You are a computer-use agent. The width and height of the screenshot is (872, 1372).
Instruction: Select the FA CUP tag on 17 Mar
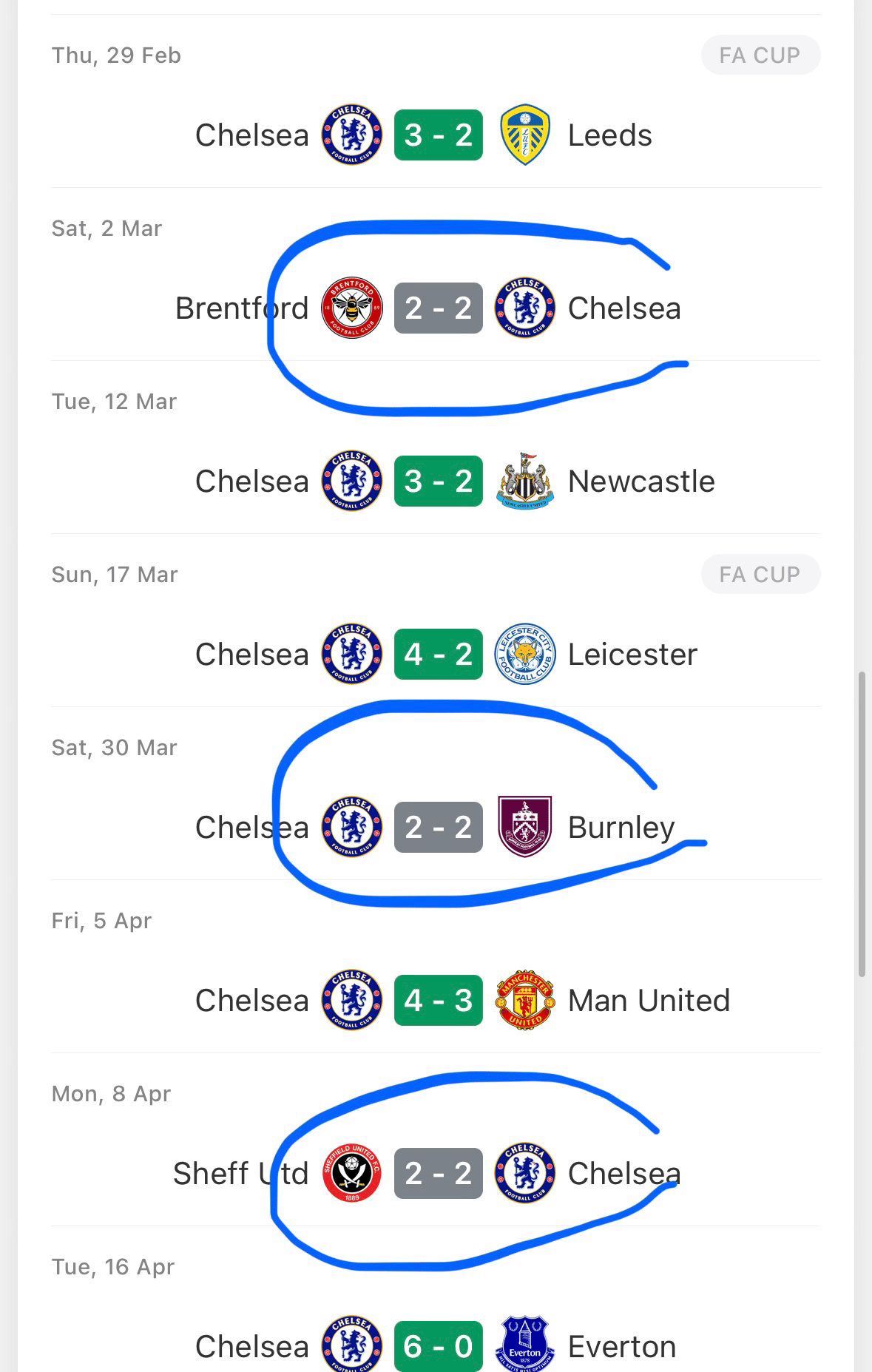760,575
